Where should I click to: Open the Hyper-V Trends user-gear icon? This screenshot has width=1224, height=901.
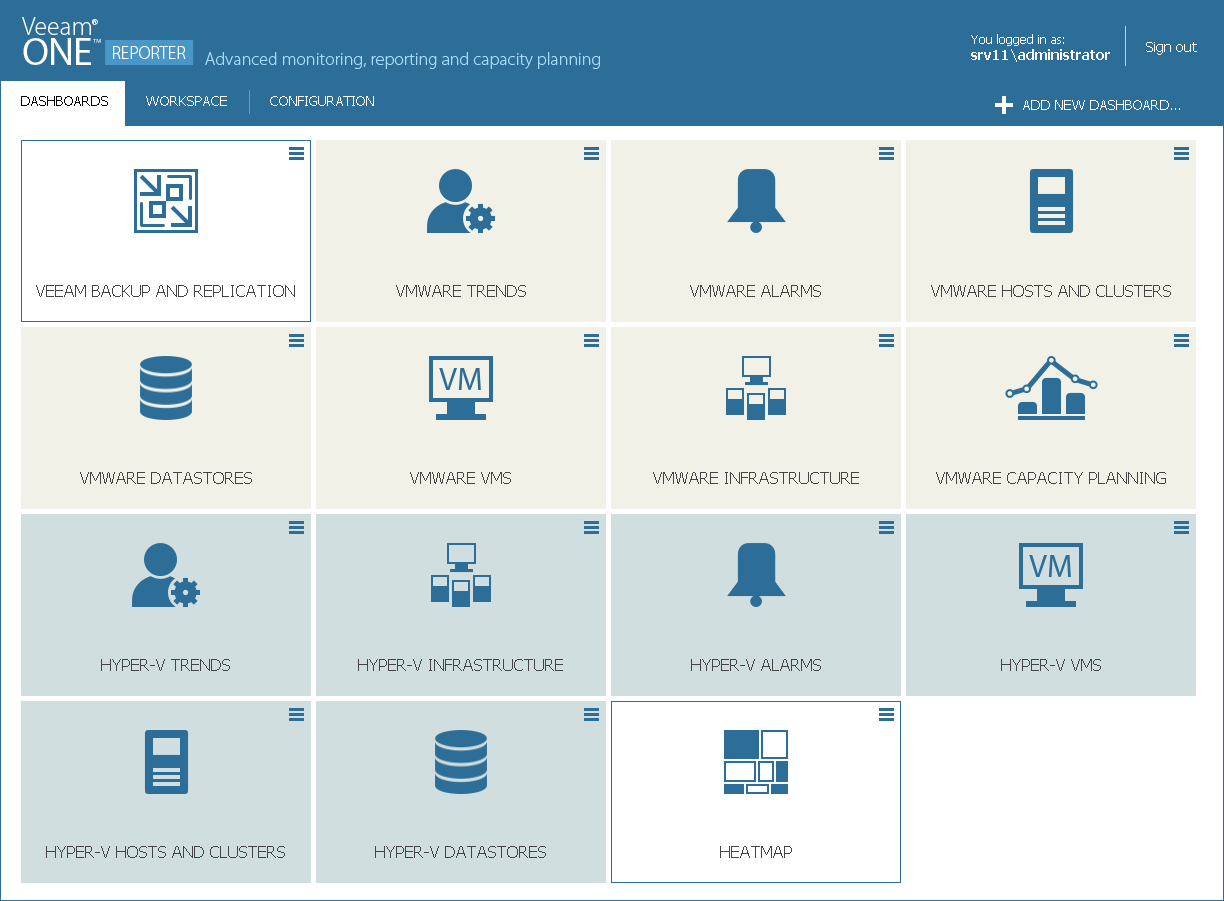[x=166, y=575]
